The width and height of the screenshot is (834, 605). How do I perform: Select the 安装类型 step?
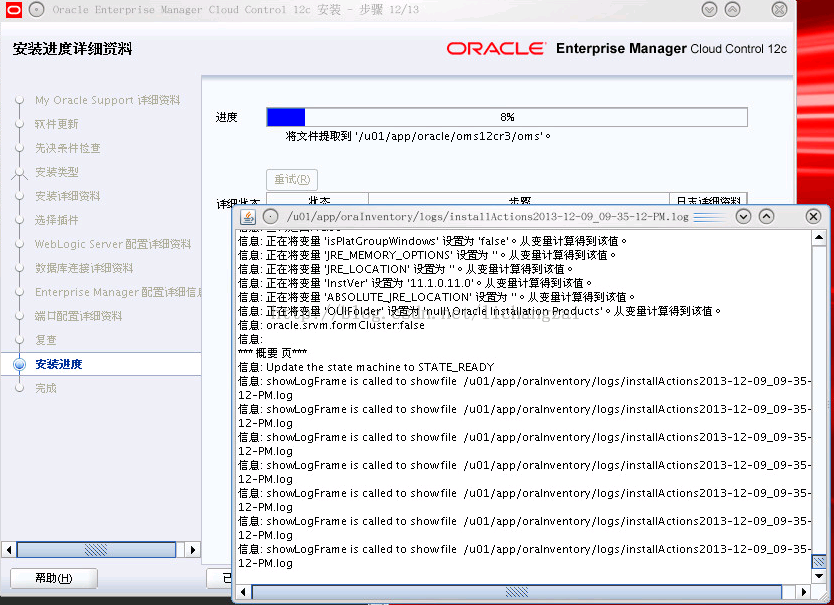click(x=56, y=172)
